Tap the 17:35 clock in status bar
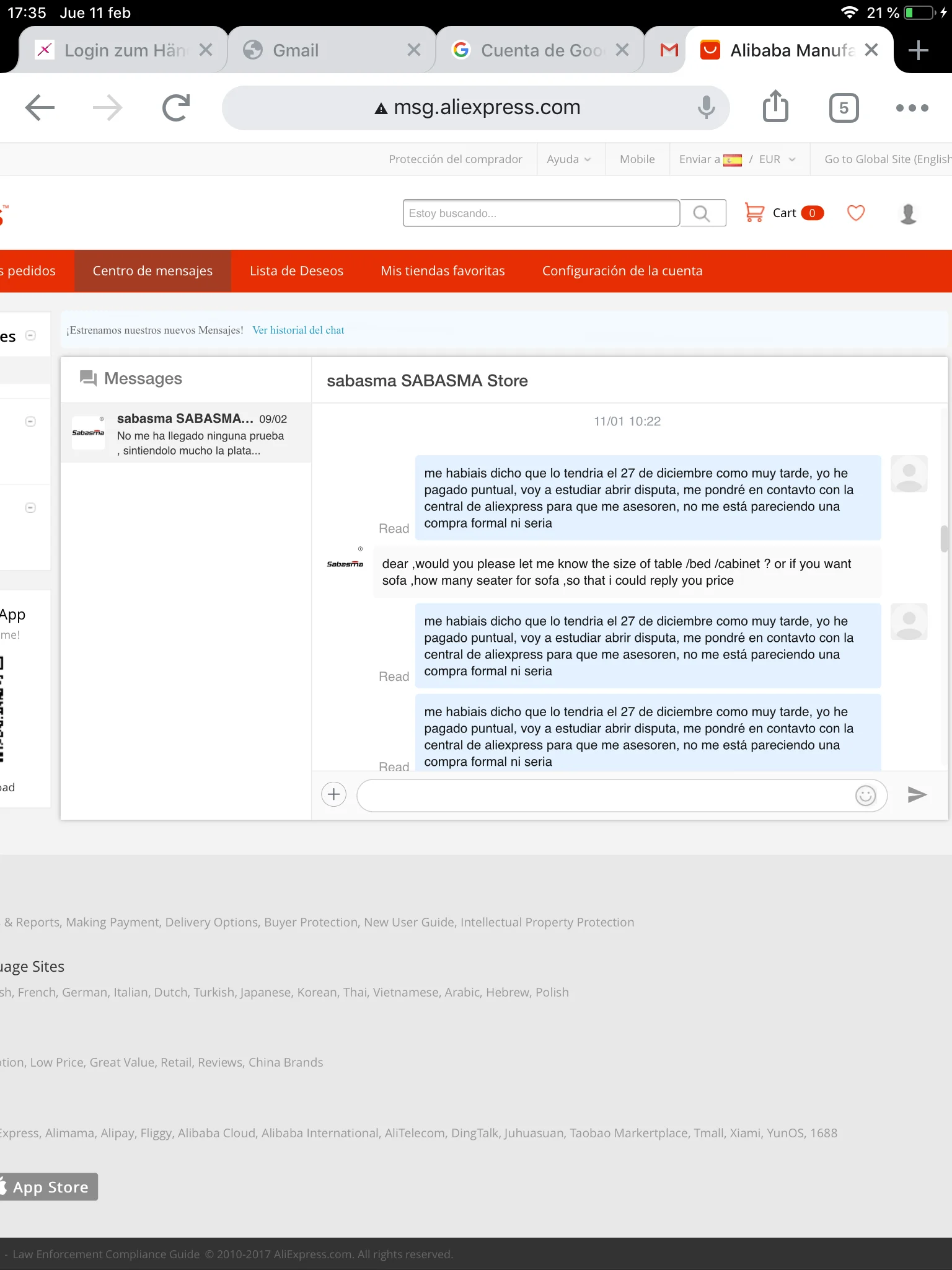The image size is (952, 1270). click(x=27, y=13)
